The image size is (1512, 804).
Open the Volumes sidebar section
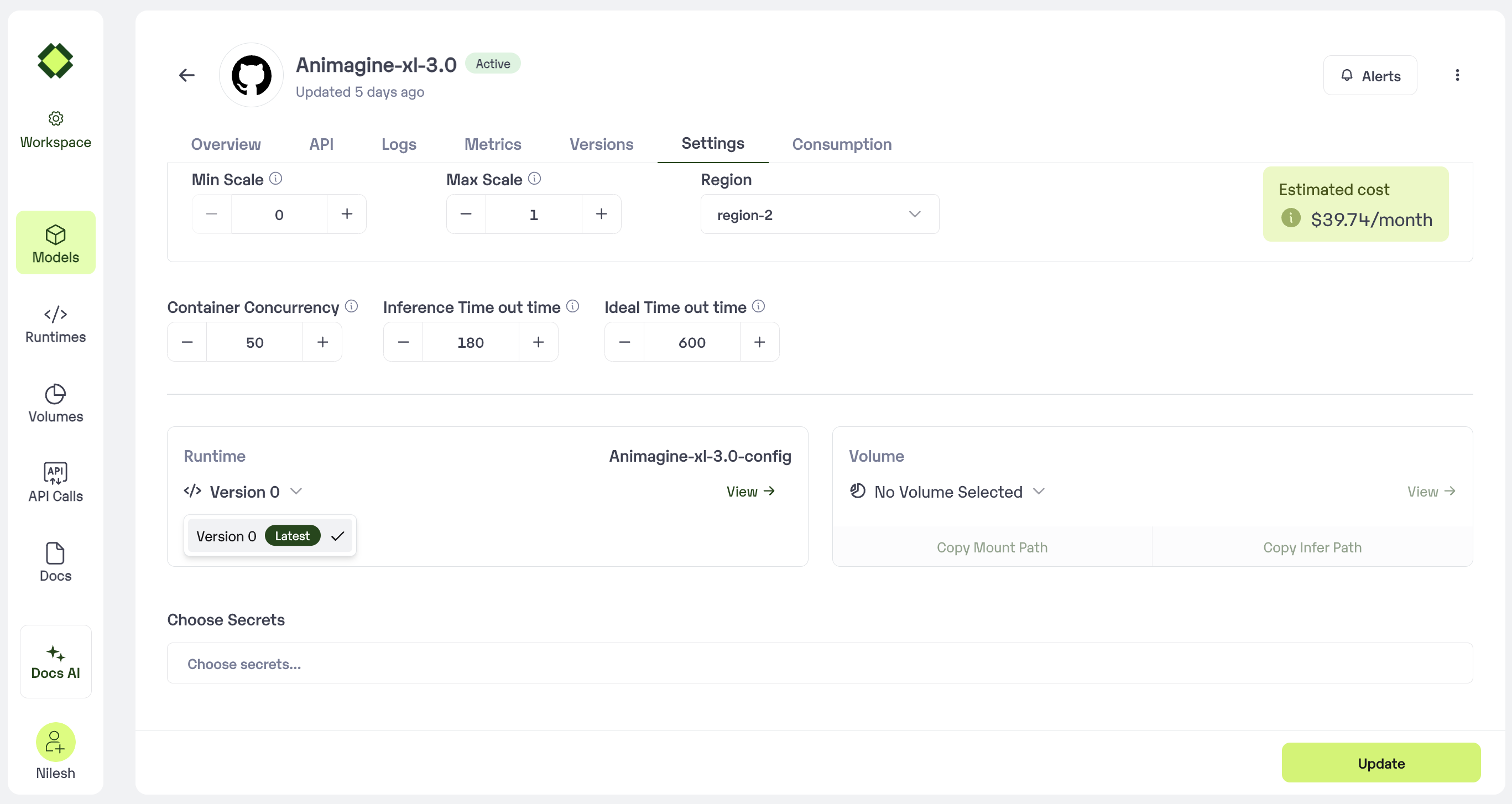point(55,404)
